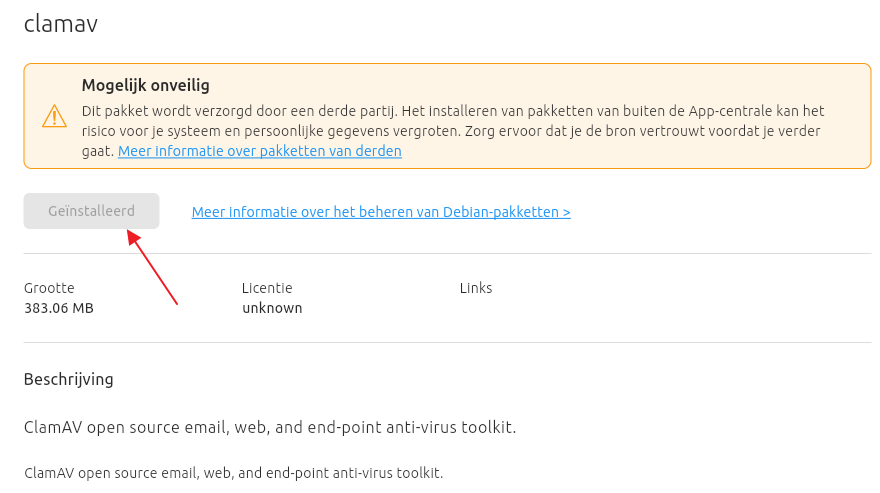Viewport: 880px width, 493px height.
Task: Select the 'unknown' licence value
Action: 272,308
